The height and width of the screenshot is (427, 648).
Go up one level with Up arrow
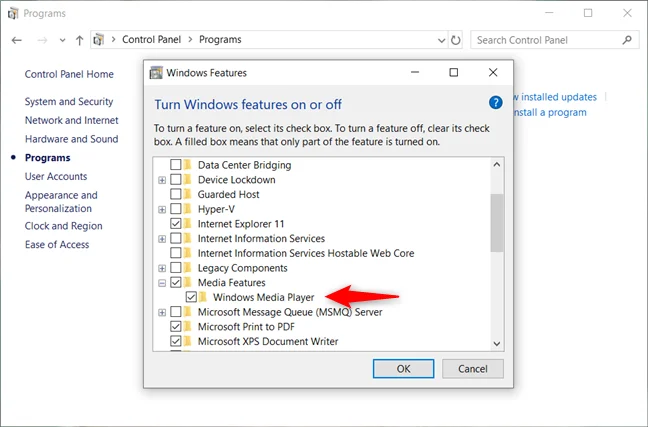79,40
